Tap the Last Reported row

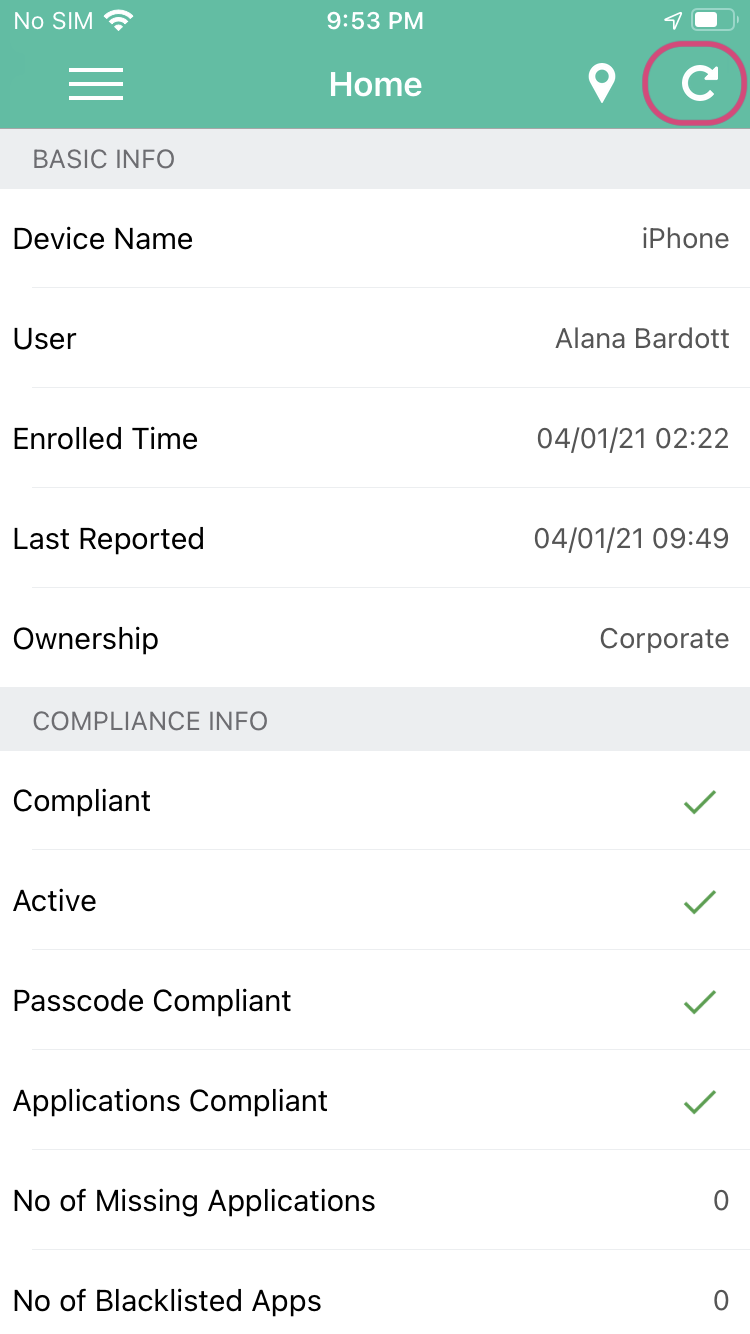[x=375, y=538]
